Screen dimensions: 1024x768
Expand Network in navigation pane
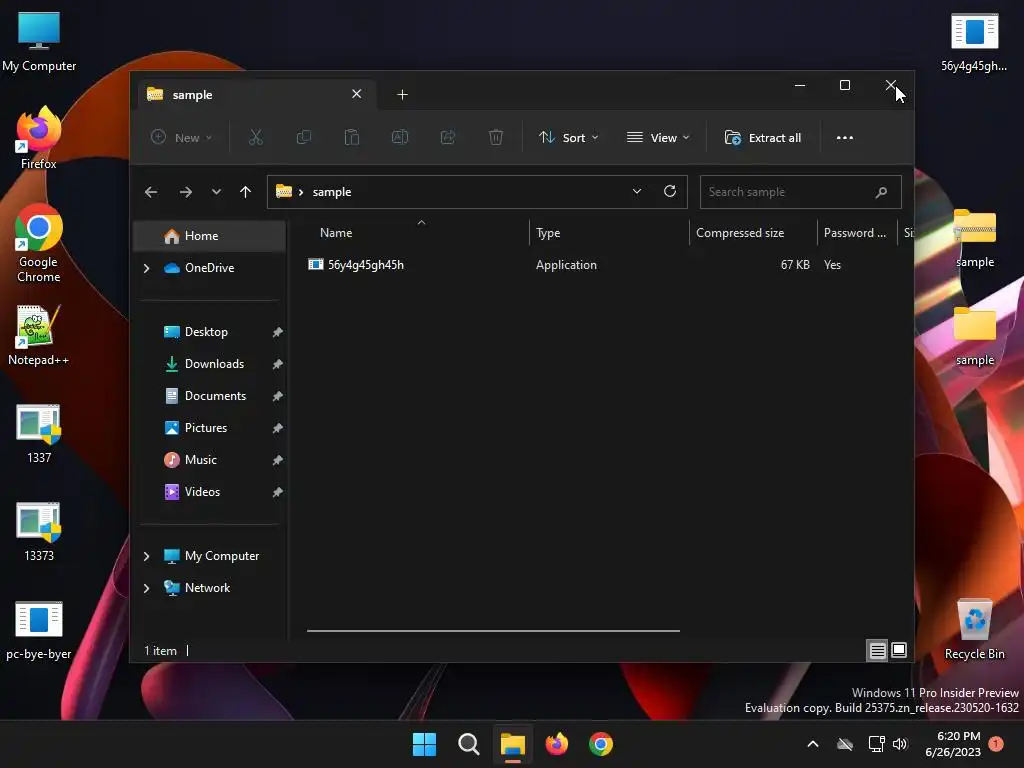146,588
